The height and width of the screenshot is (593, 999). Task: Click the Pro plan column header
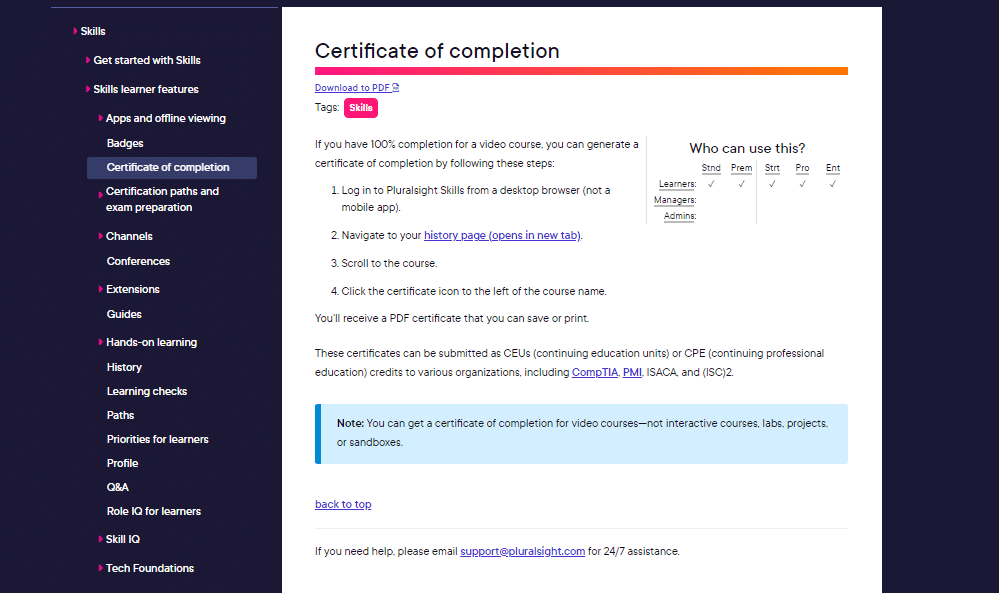(802, 168)
